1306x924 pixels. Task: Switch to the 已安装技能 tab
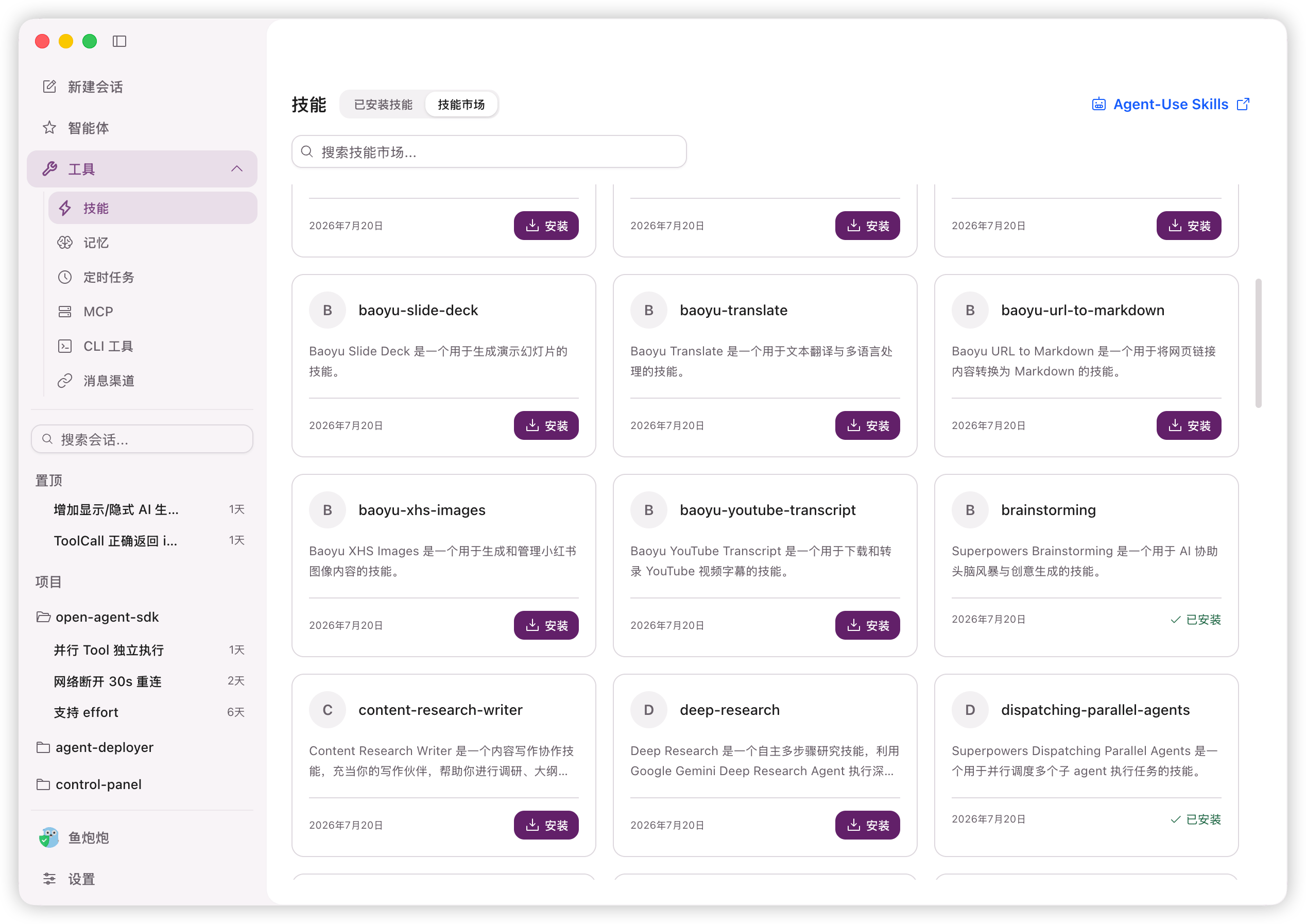tap(383, 105)
